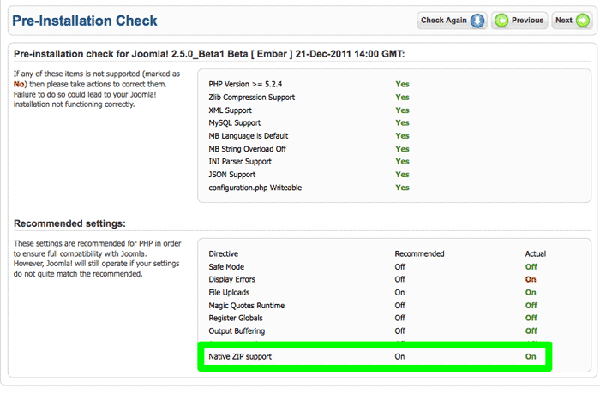Go to the Previous installation step
The image size is (600, 393).
point(519,20)
